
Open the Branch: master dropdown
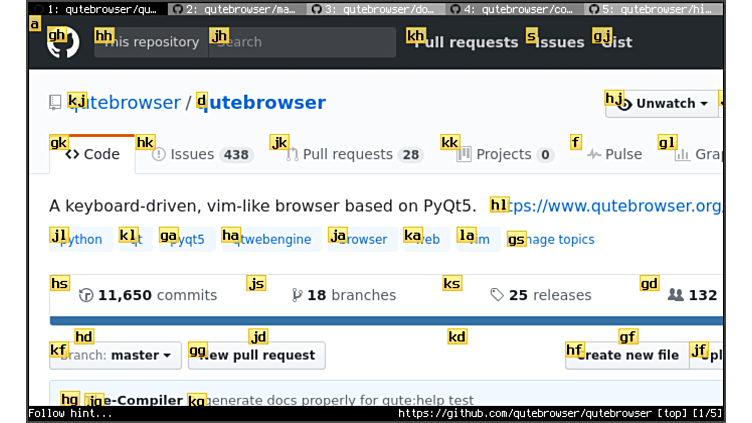116,355
